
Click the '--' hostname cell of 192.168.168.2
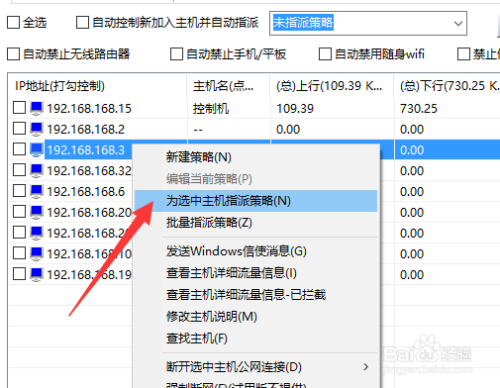click(198, 129)
